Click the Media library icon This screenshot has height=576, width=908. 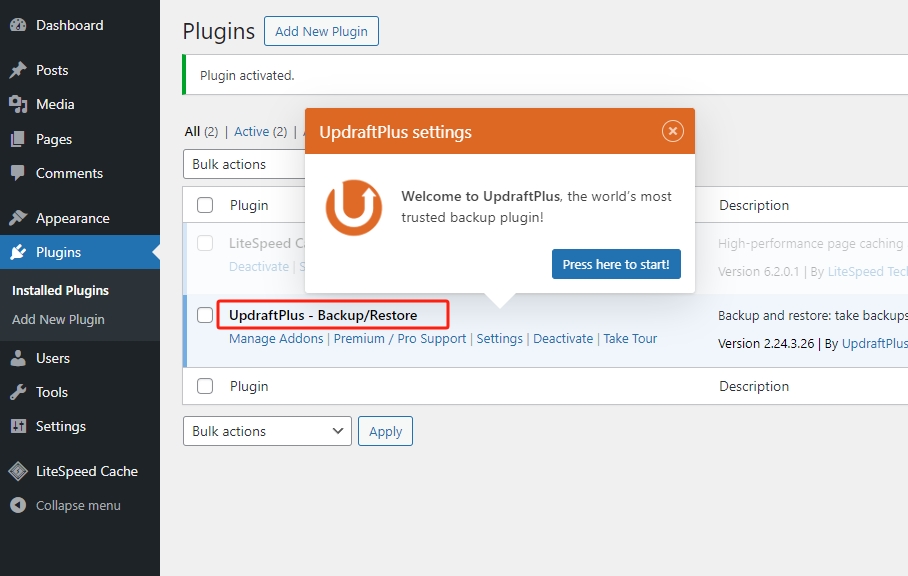click(18, 104)
